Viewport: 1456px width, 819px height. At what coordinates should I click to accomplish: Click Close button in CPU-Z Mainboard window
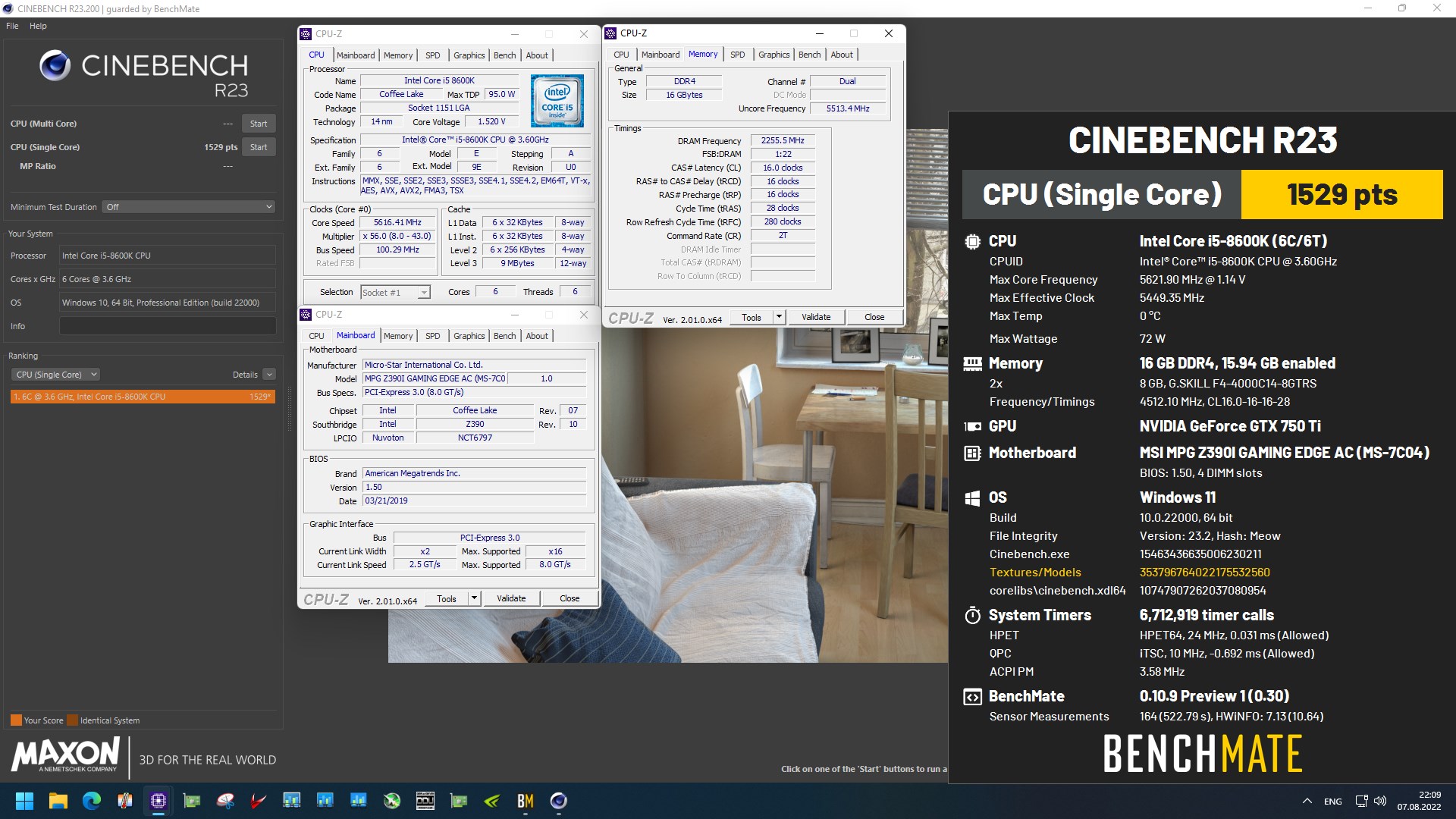tap(570, 598)
